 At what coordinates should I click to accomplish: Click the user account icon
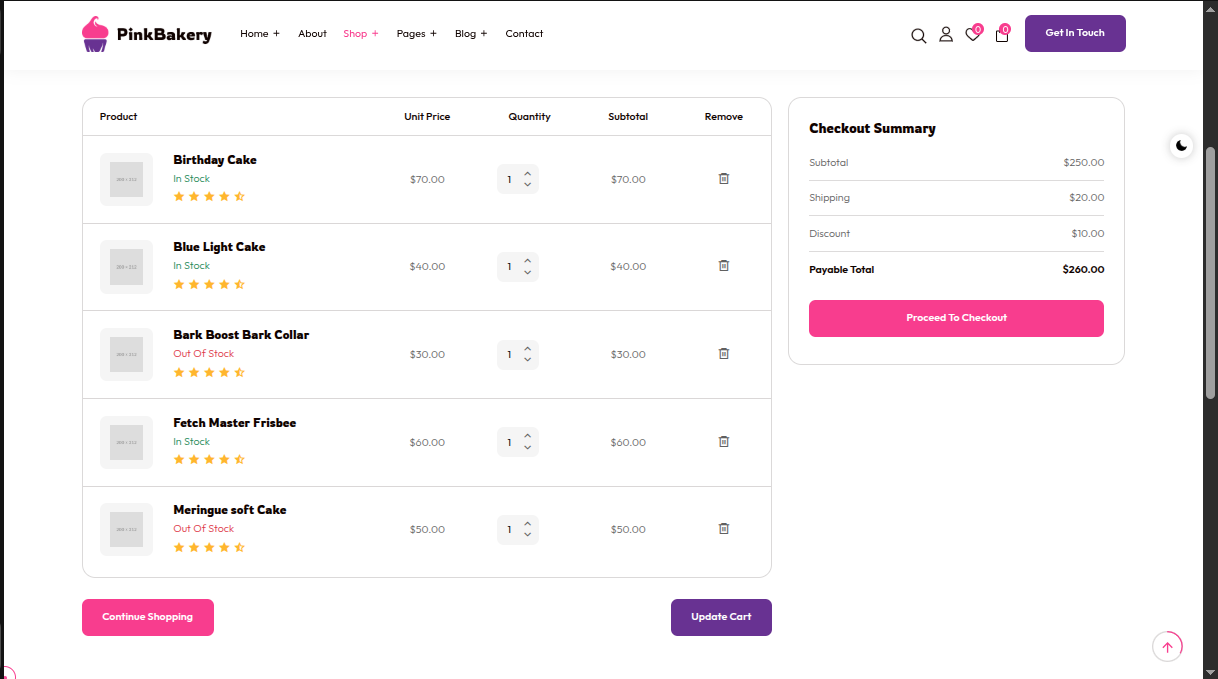coord(945,35)
